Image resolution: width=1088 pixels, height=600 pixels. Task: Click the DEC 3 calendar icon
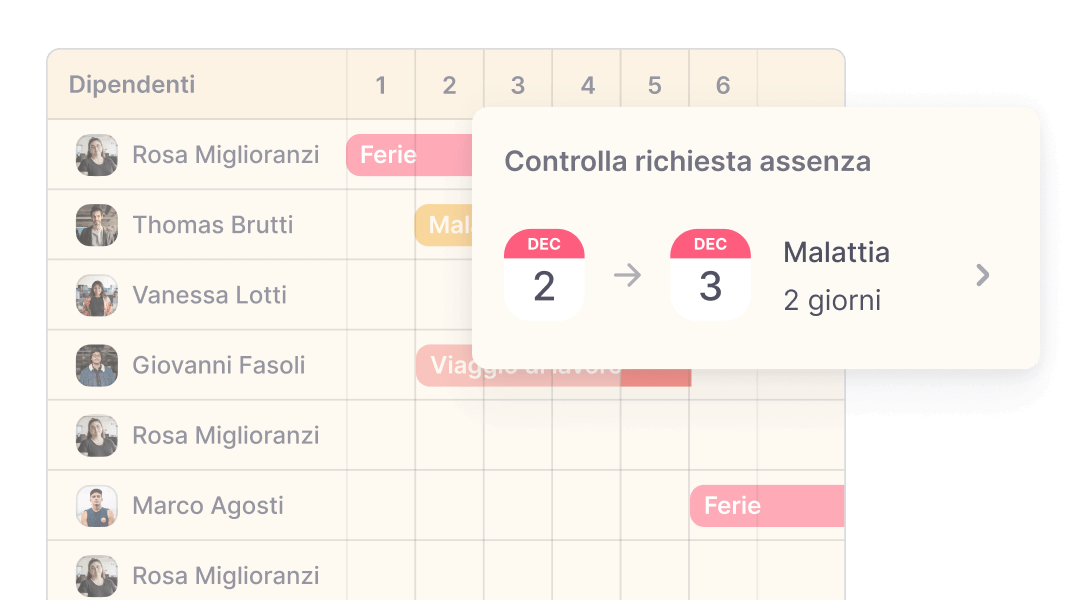710,273
